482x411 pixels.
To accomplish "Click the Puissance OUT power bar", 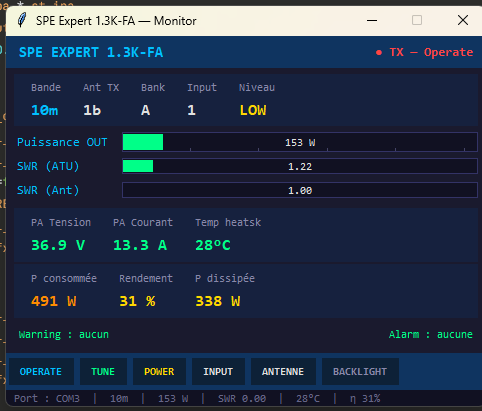I will pyautogui.click(x=300, y=142).
